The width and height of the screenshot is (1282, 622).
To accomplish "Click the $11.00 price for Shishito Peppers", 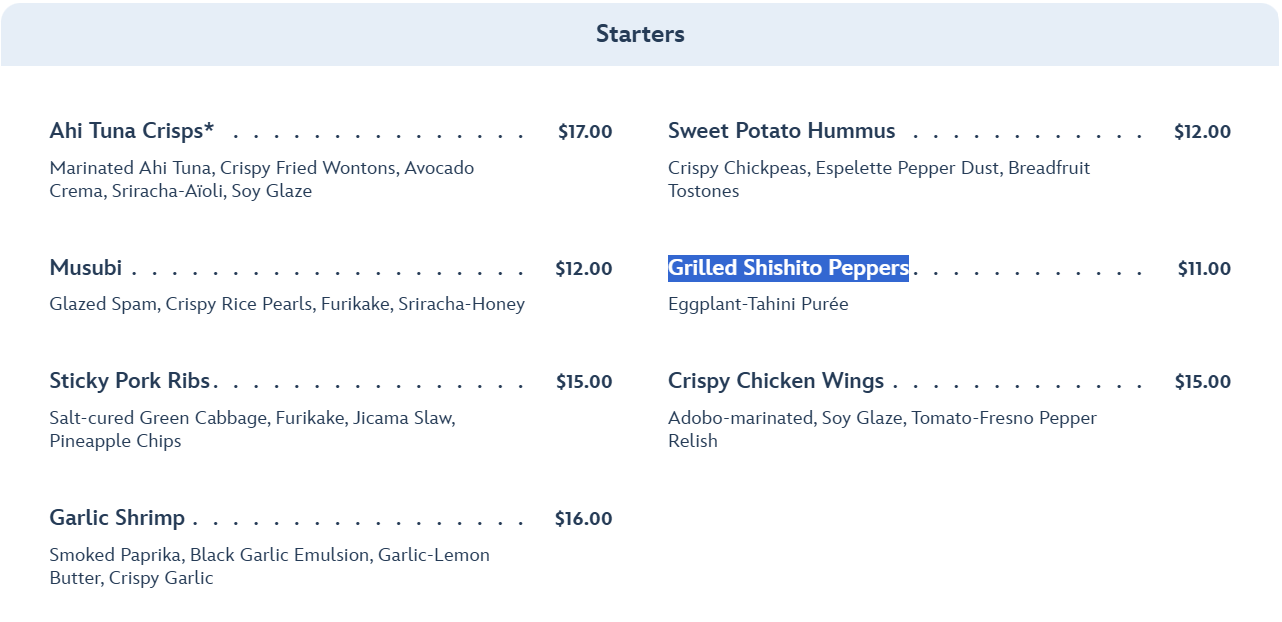I will pos(1204,269).
